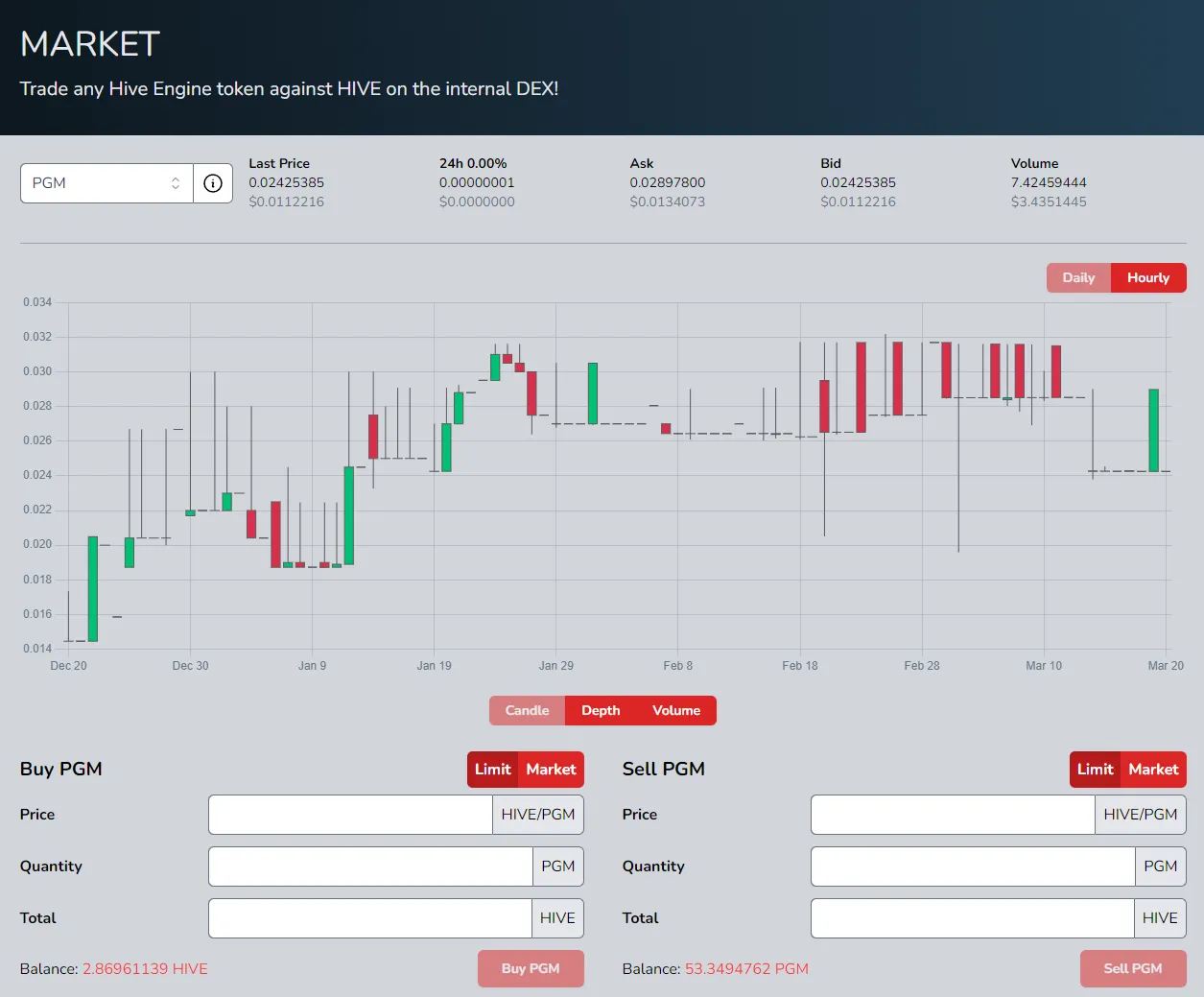The height and width of the screenshot is (997, 1204).
Task: Choose Market order in Sell PGM
Action: pyautogui.click(x=1153, y=770)
